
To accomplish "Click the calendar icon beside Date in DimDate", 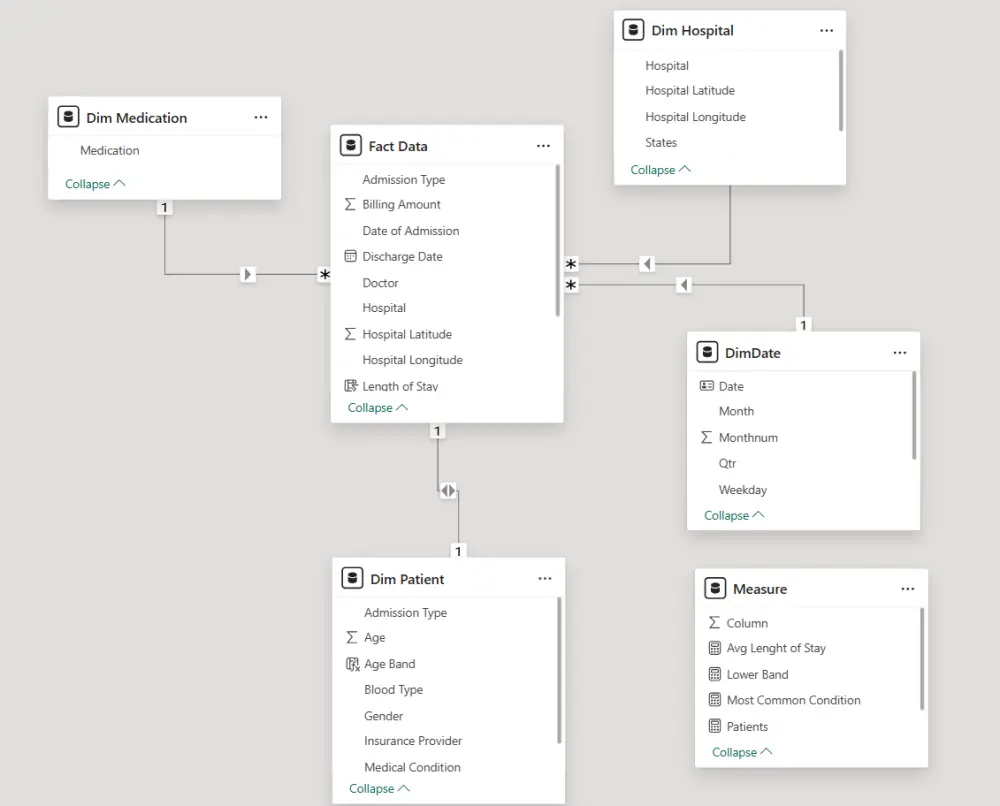I will coord(708,385).
